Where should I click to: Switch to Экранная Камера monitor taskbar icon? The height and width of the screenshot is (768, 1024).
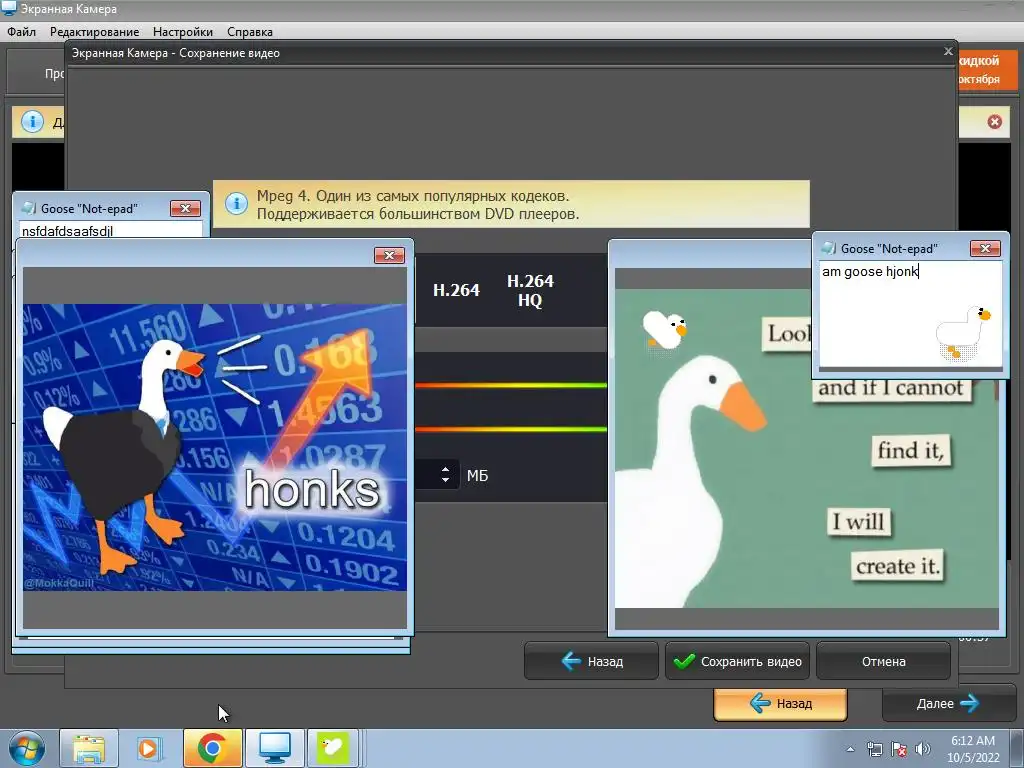[274, 748]
